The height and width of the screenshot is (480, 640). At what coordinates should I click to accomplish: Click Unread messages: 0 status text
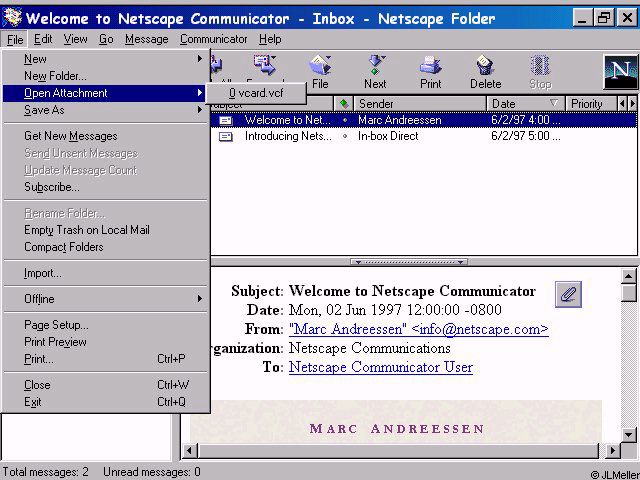152,472
